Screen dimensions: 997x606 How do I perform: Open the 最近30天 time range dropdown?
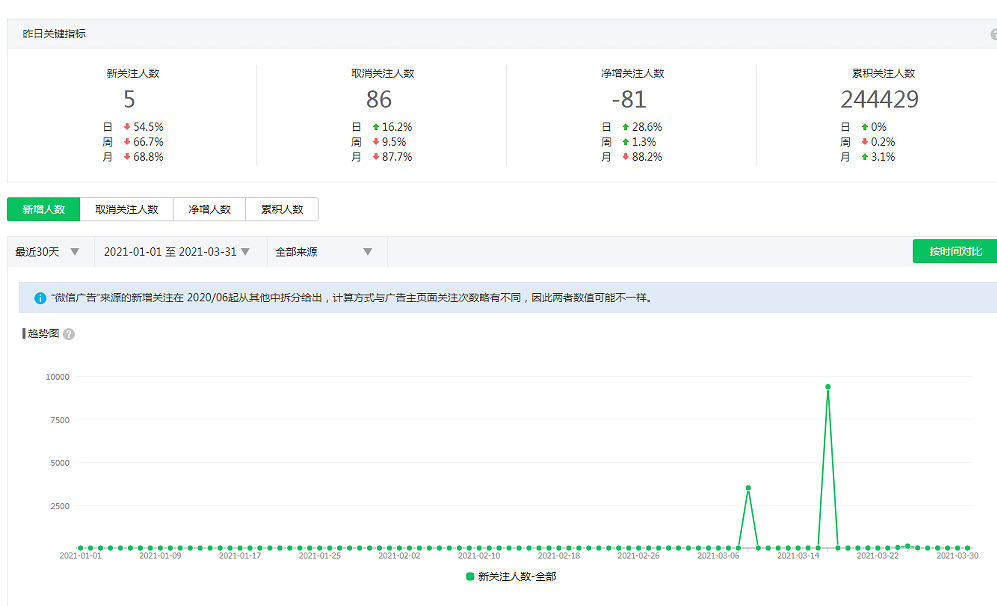pos(48,252)
